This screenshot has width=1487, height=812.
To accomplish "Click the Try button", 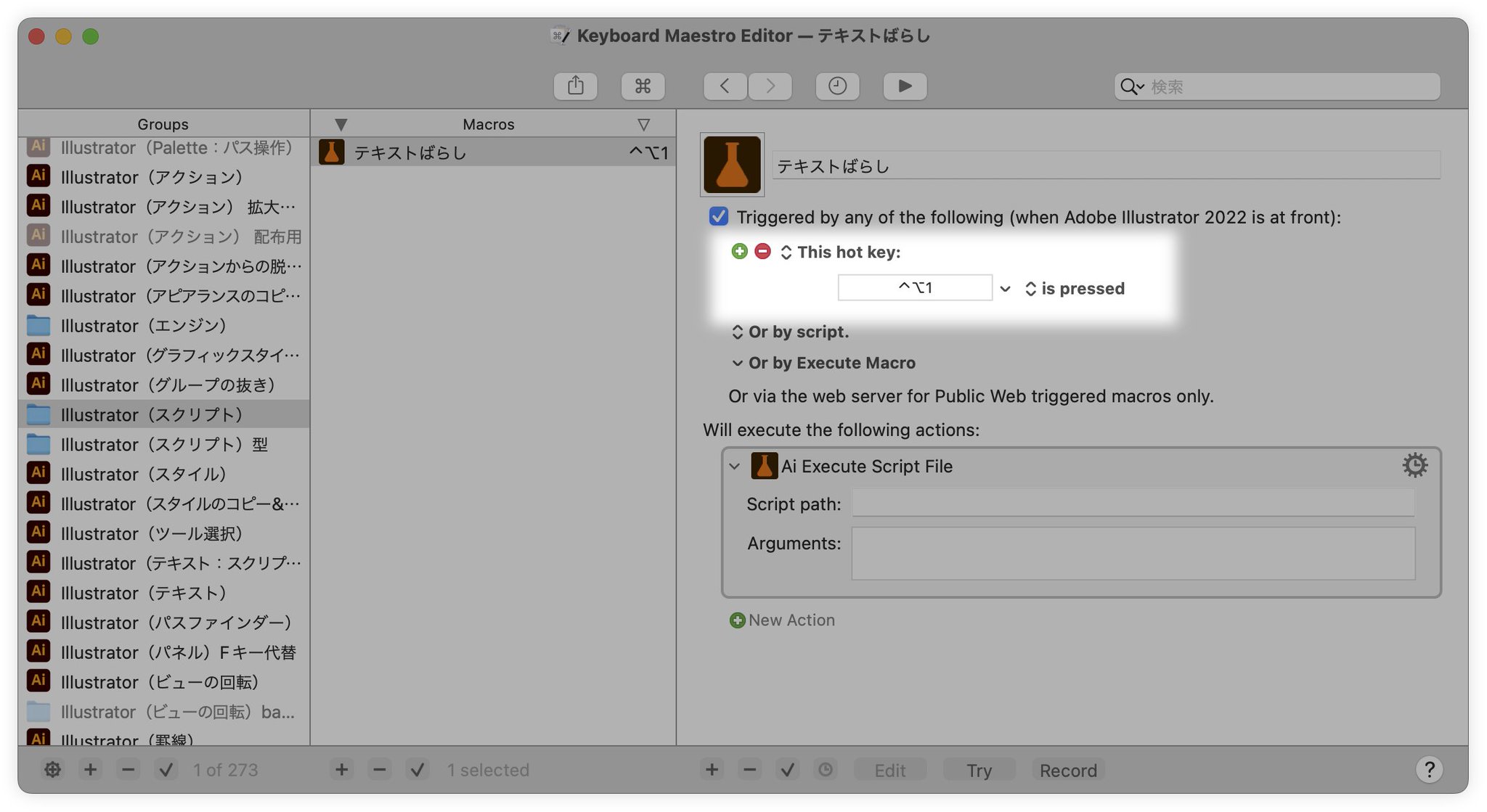I will (x=979, y=770).
